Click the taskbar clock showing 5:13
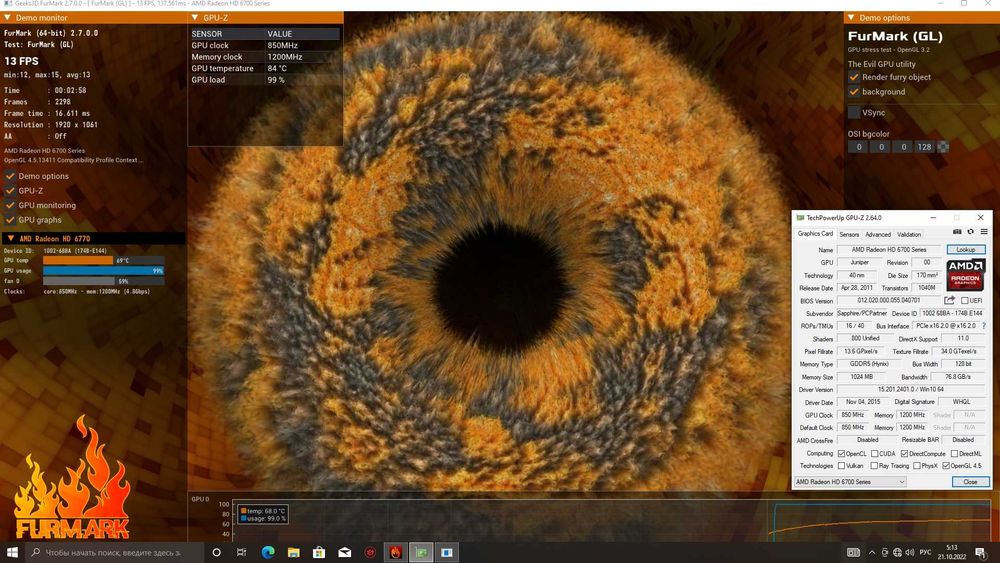The image size is (1000, 563). 952,552
